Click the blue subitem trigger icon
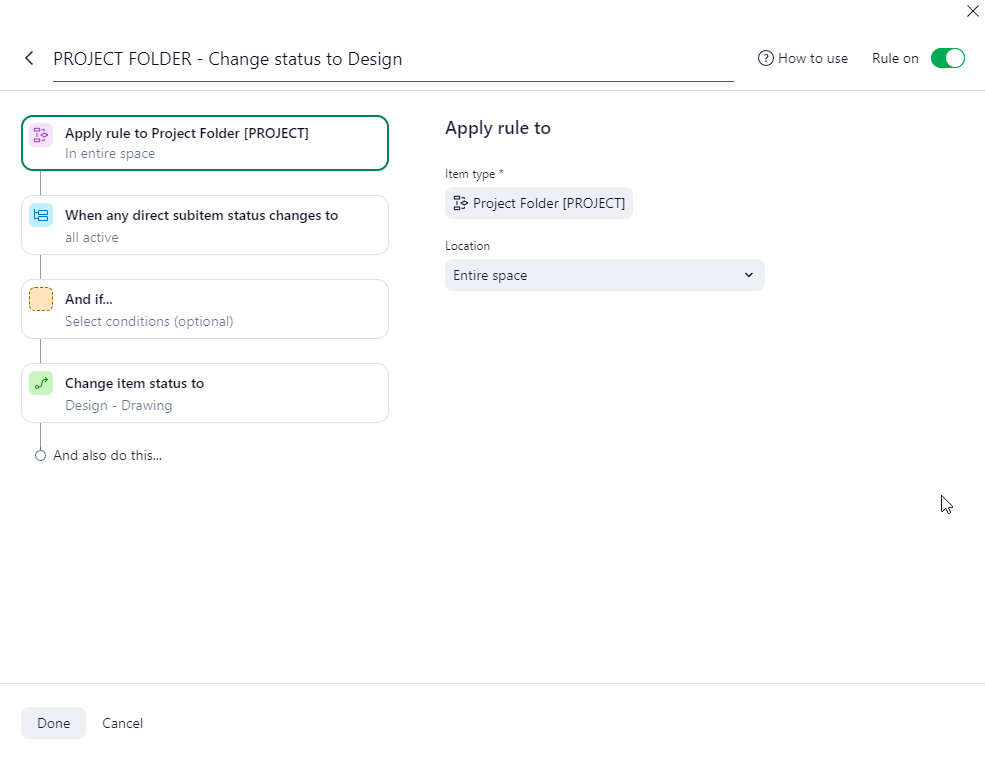This screenshot has height=758, width=985. (x=41, y=215)
